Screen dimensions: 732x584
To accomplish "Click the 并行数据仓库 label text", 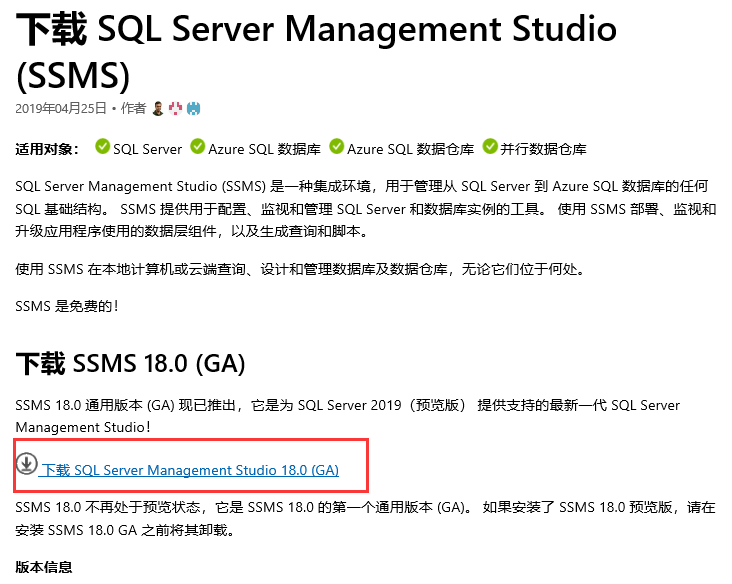I will click(543, 149).
